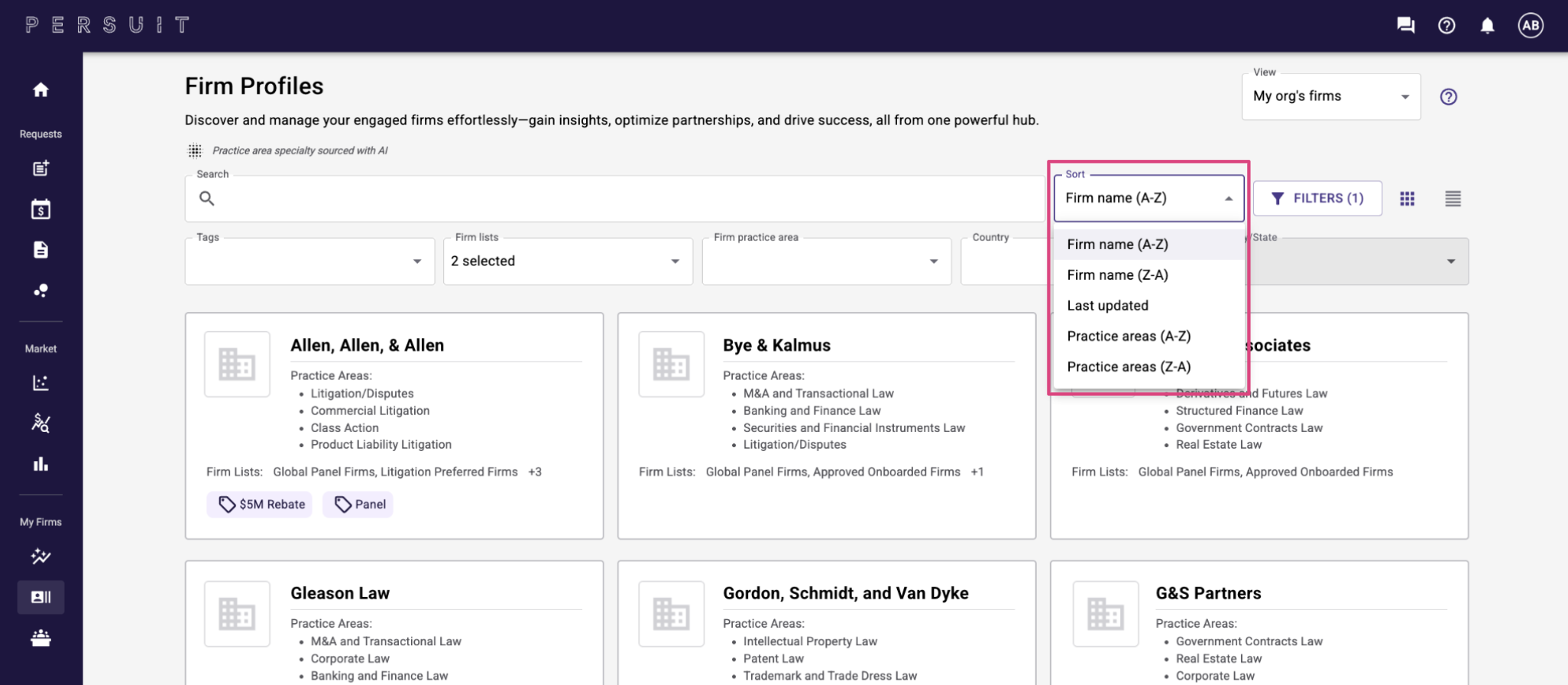Screen dimensions: 1568x685
Task: Select Practice areas (Z-A) sort option
Action: point(1148,367)
